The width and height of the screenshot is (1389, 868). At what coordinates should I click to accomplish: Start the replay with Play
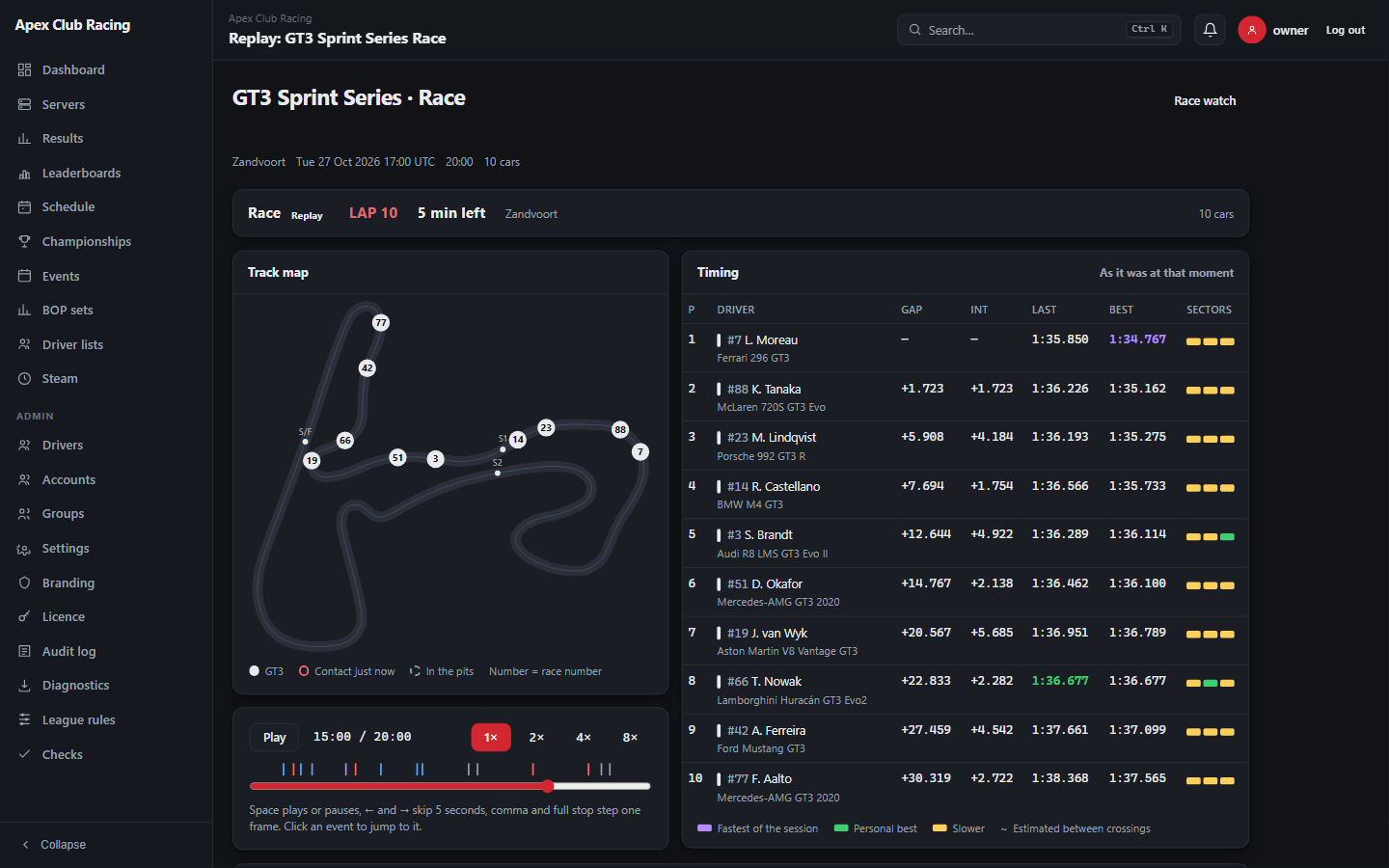tap(274, 737)
